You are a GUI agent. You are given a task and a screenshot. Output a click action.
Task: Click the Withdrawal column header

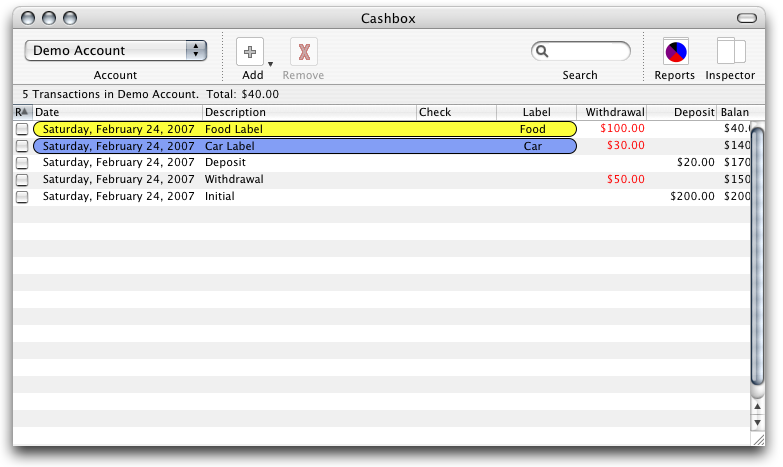(x=611, y=112)
